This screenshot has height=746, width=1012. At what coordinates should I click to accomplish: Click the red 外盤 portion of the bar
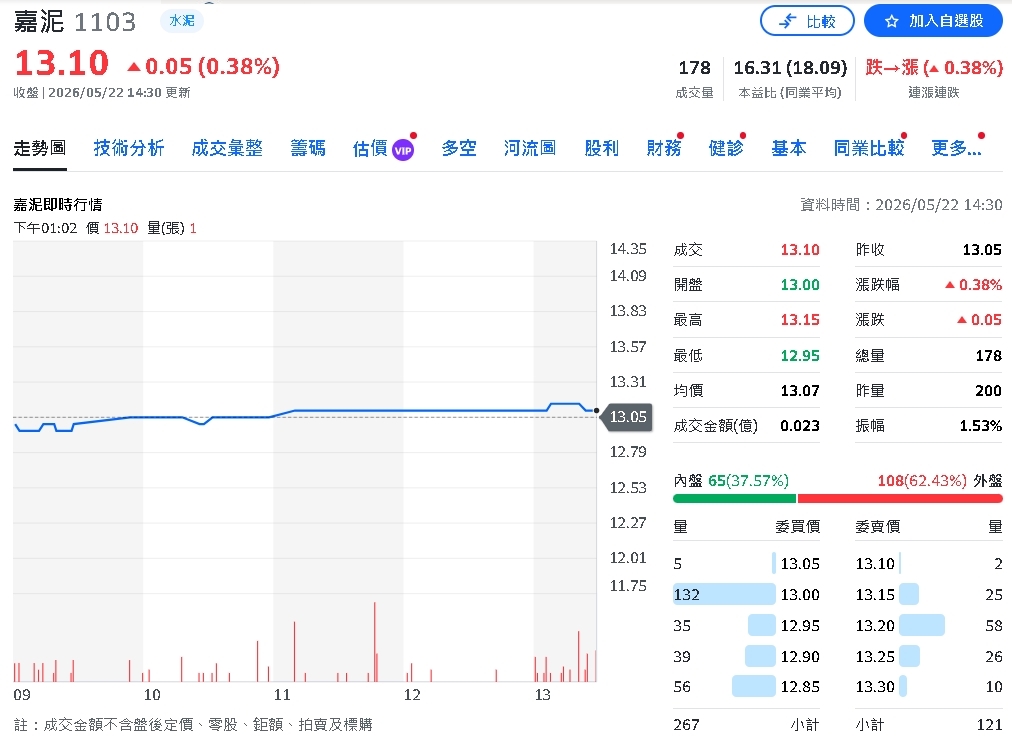coord(900,498)
